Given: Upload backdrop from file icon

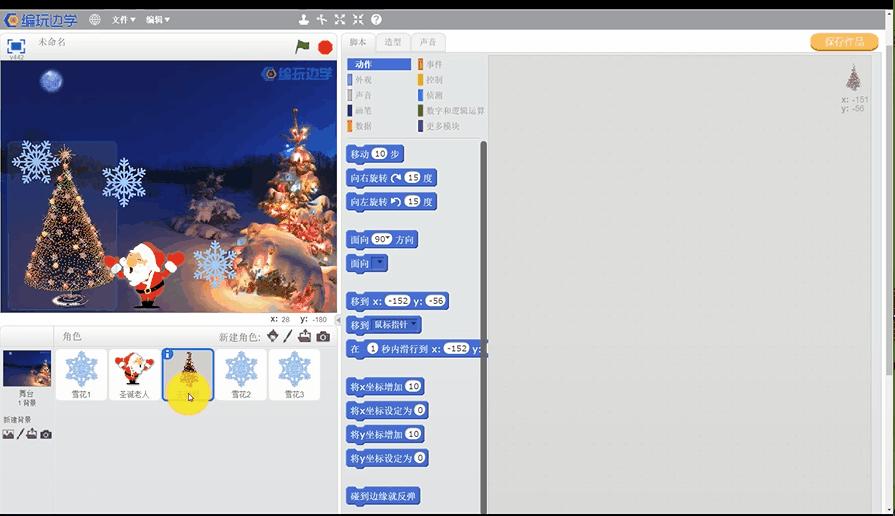Looking at the screenshot, I should [x=32, y=434].
